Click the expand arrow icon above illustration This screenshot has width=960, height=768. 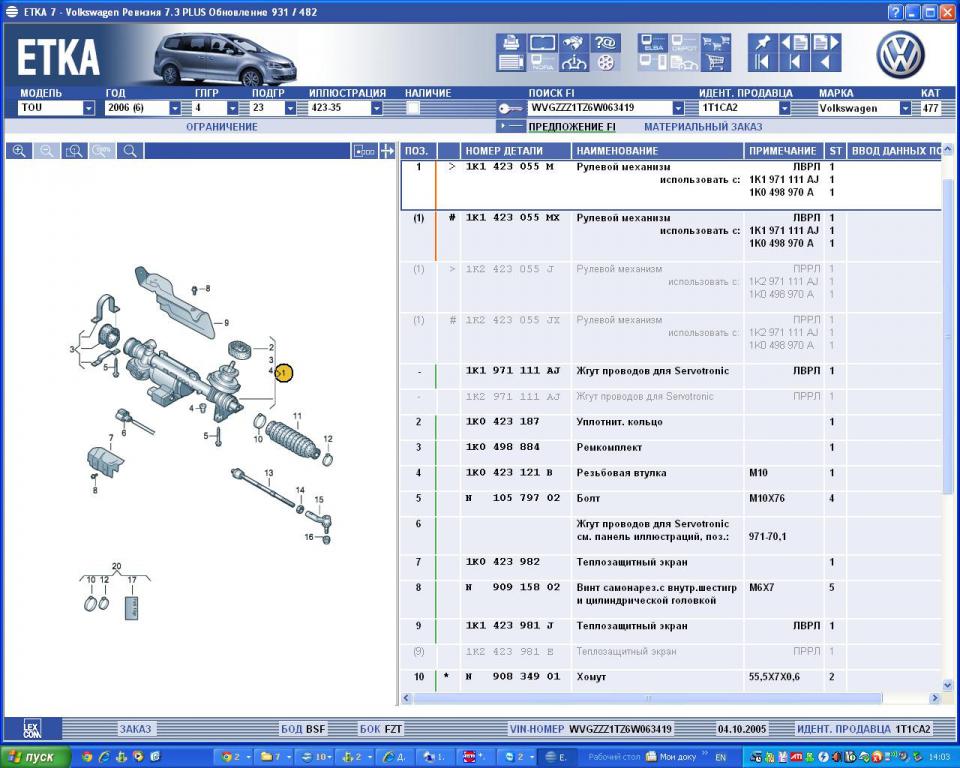[x=387, y=151]
